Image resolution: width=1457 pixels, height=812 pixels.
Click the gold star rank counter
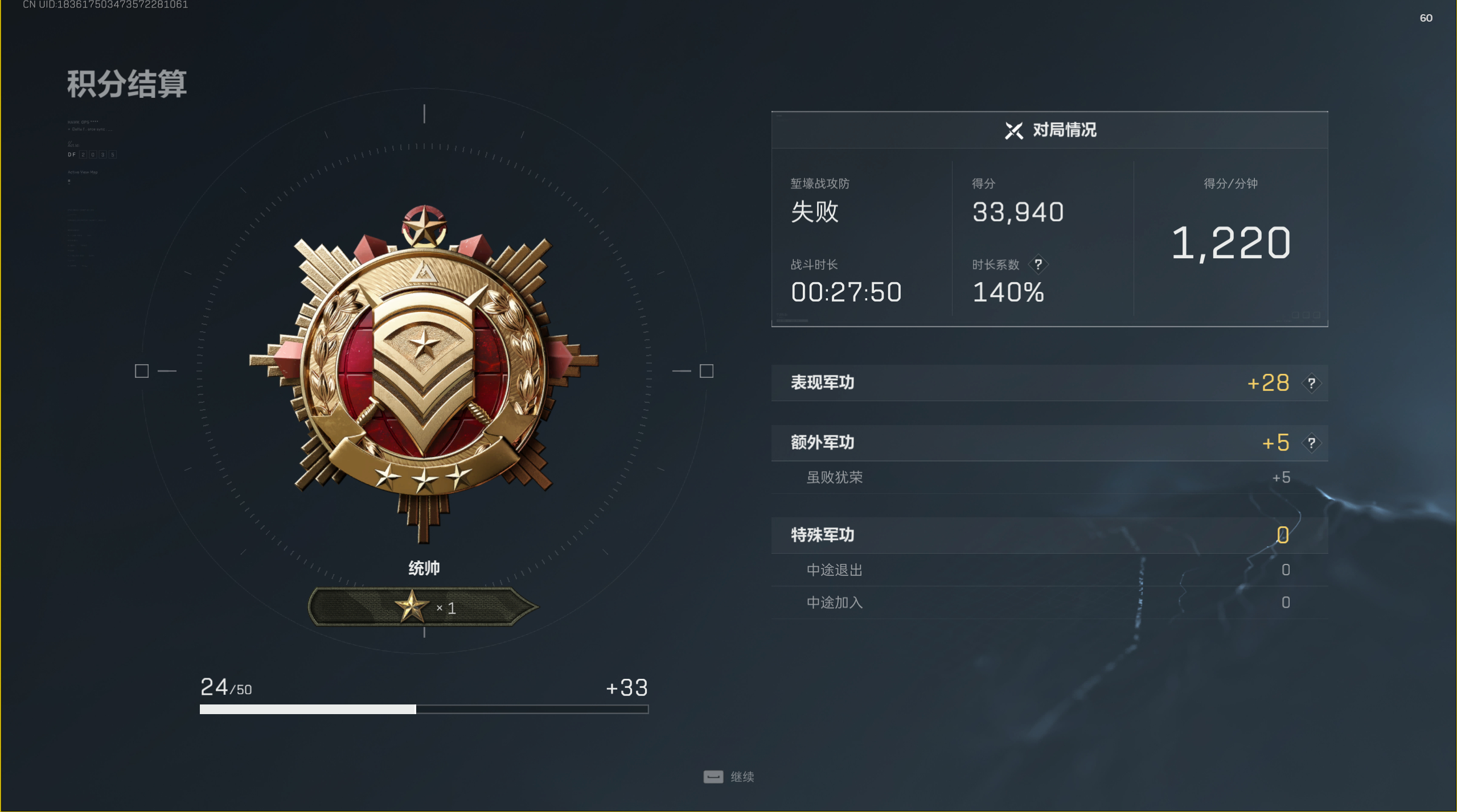click(x=424, y=607)
